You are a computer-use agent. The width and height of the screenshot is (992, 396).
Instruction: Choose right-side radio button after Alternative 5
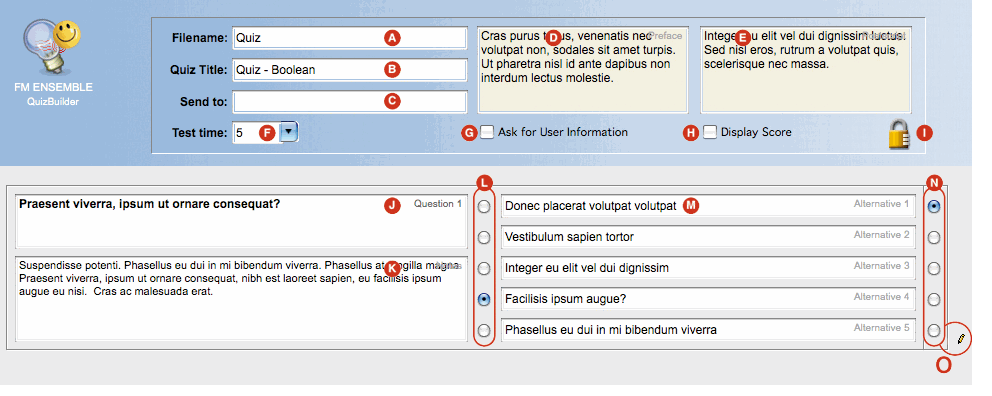click(x=934, y=330)
